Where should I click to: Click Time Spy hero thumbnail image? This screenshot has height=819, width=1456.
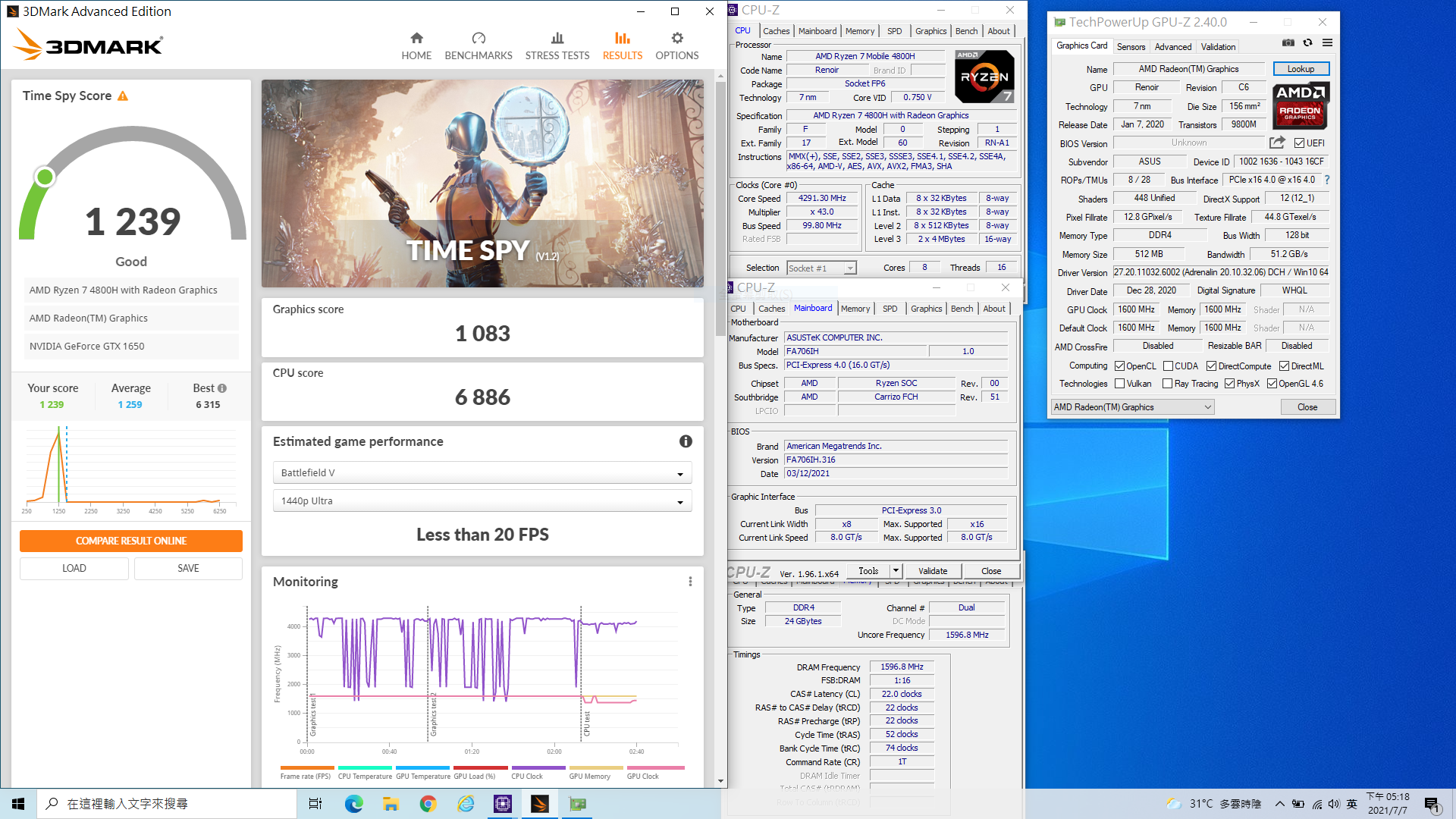(482, 184)
